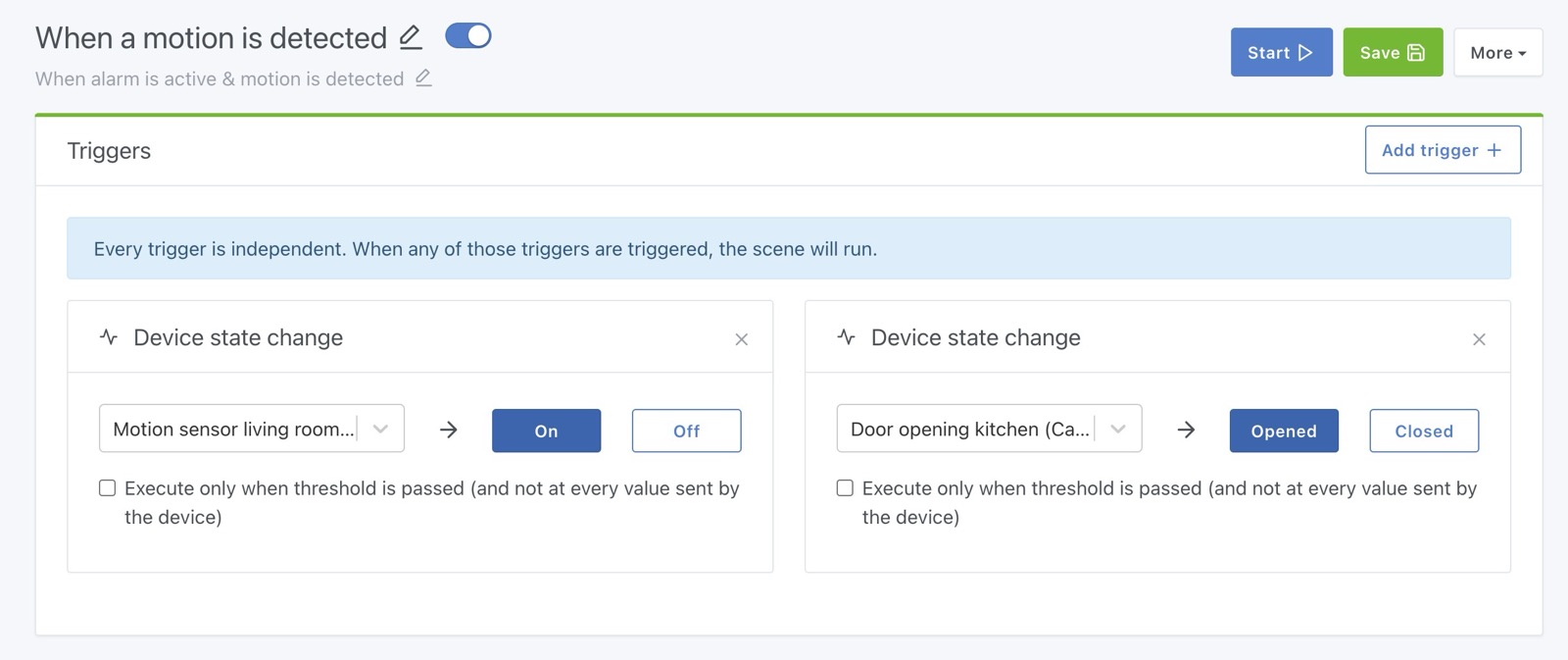The height and width of the screenshot is (660, 1568).
Task: Remove the motion sensor trigger card
Action: (x=742, y=339)
